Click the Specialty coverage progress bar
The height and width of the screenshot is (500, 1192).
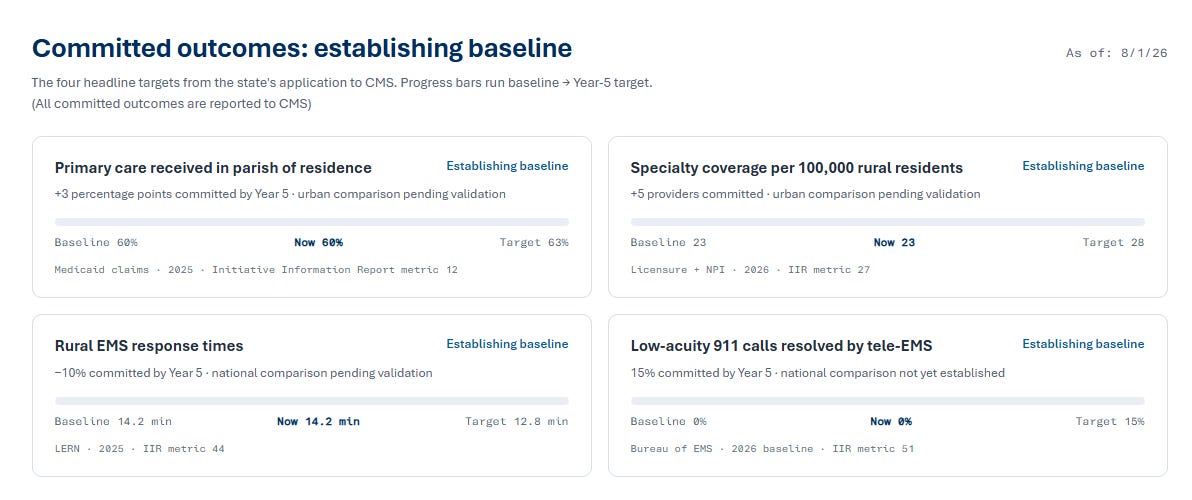(x=887, y=222)
